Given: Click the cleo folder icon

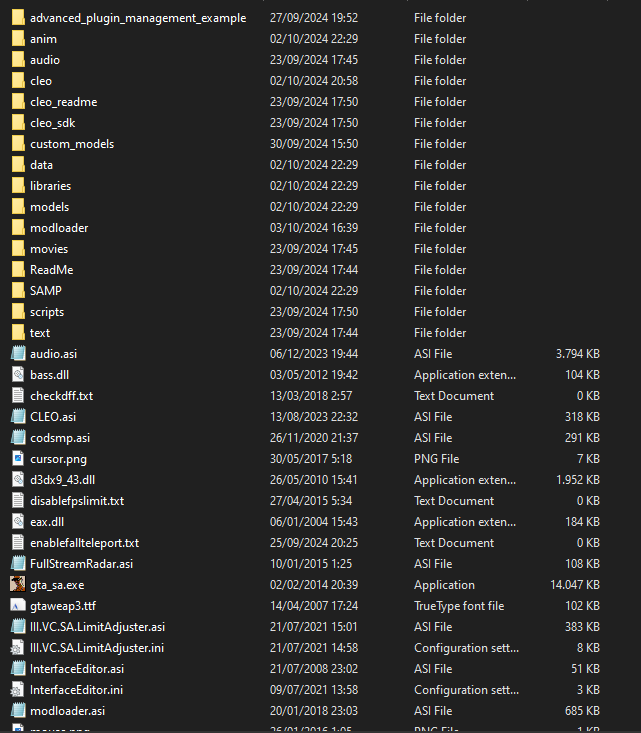Looking at the screenshot, I should coord(18,80).
